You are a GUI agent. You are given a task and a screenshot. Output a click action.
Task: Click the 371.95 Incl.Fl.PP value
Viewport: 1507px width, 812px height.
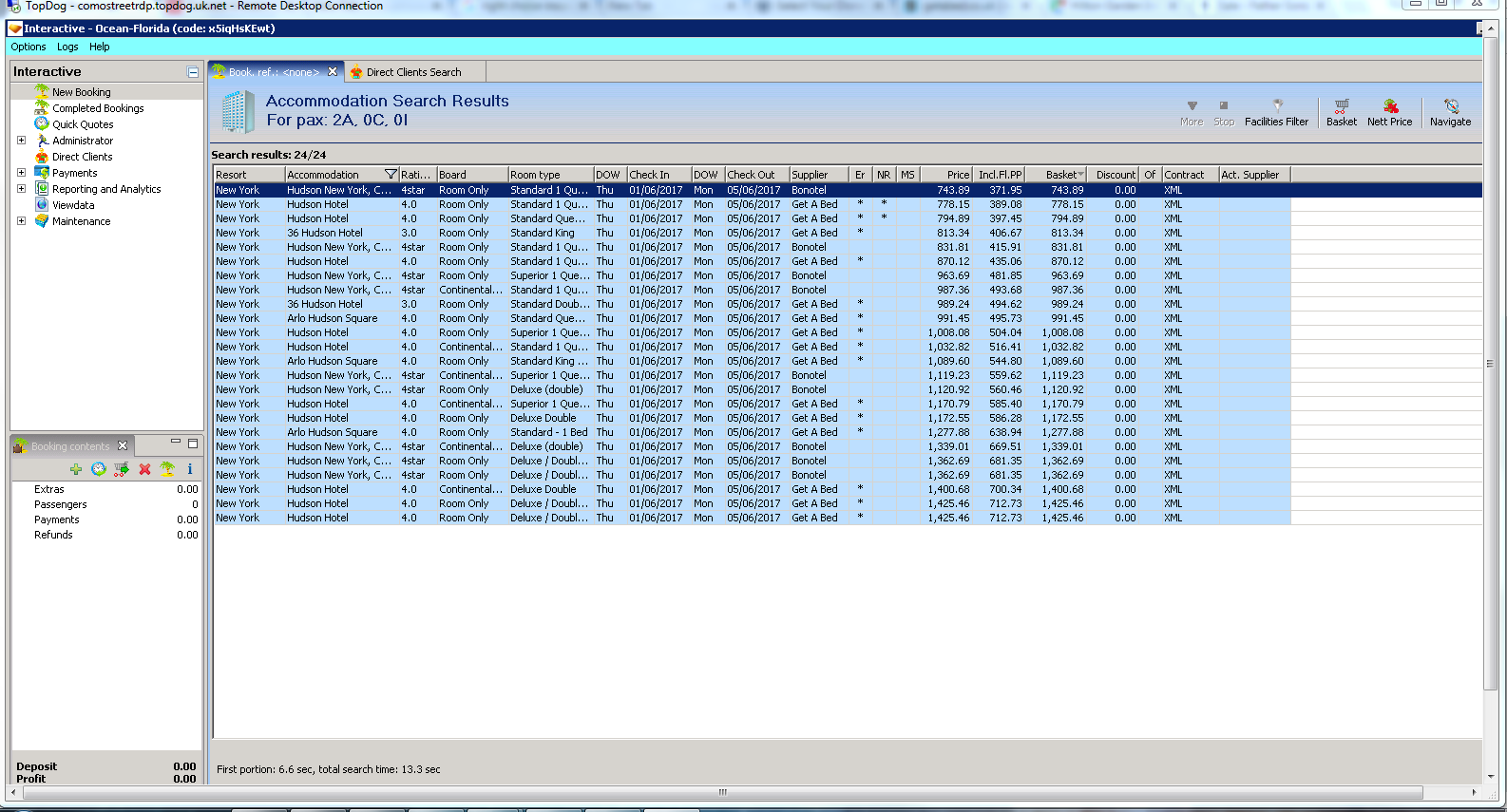[x=1005, y=190]
